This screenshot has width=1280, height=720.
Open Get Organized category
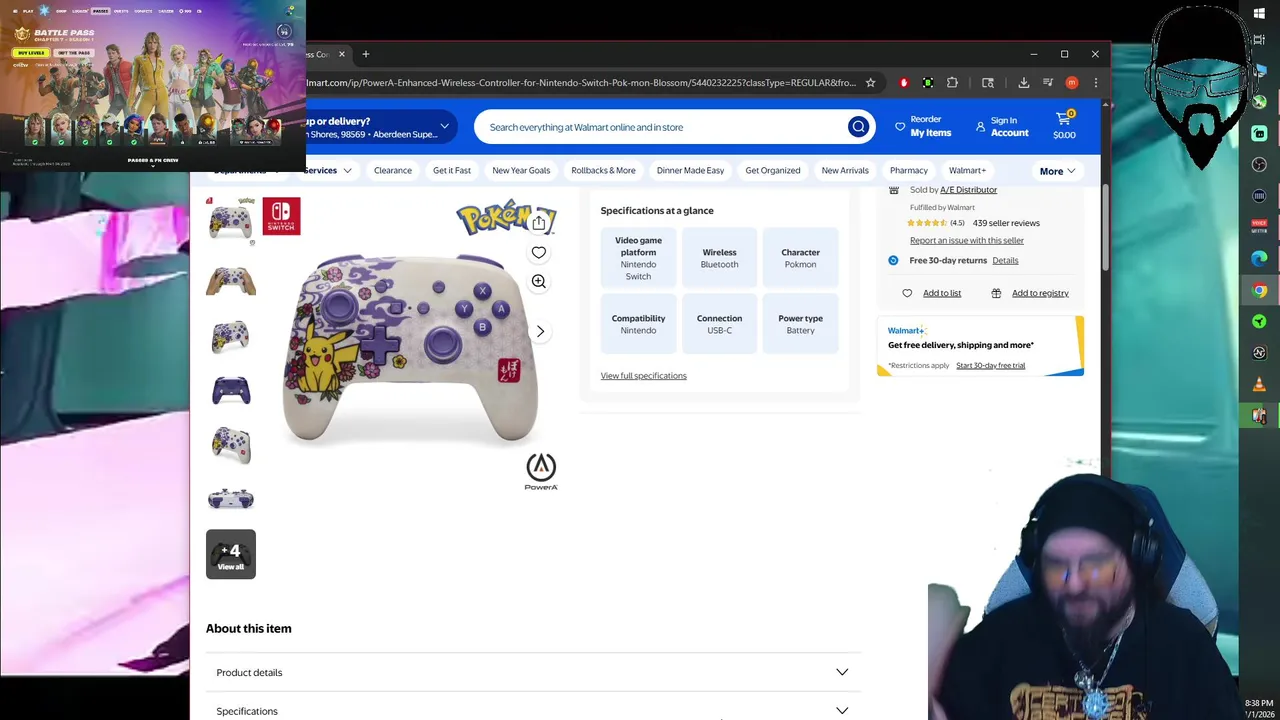click(x=773, y=170)
